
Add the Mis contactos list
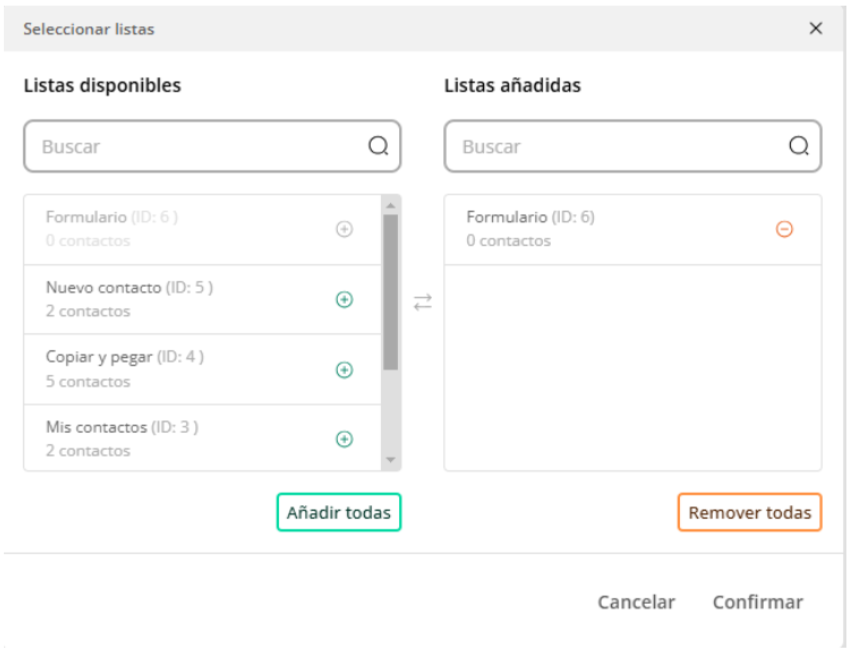344,439
